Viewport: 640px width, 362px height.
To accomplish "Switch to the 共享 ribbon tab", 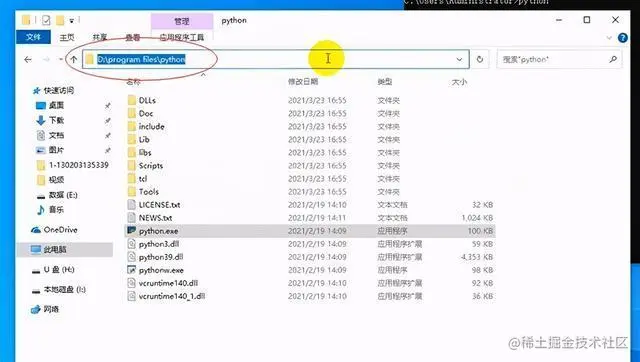I will coord(100,37).
